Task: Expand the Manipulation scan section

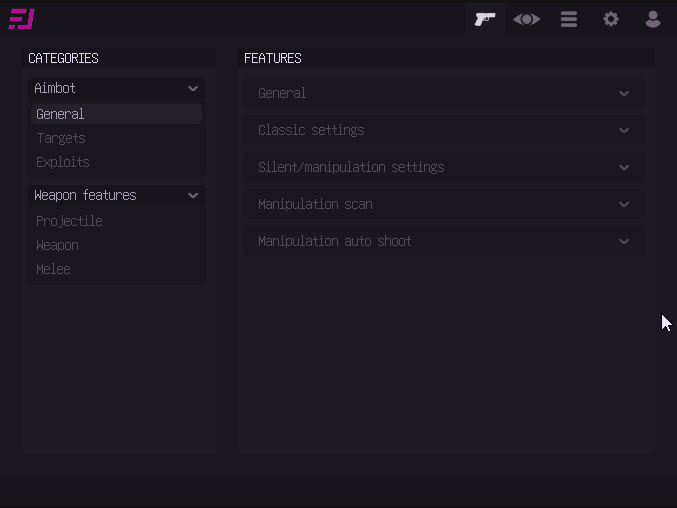Action: tap(444, 204)
